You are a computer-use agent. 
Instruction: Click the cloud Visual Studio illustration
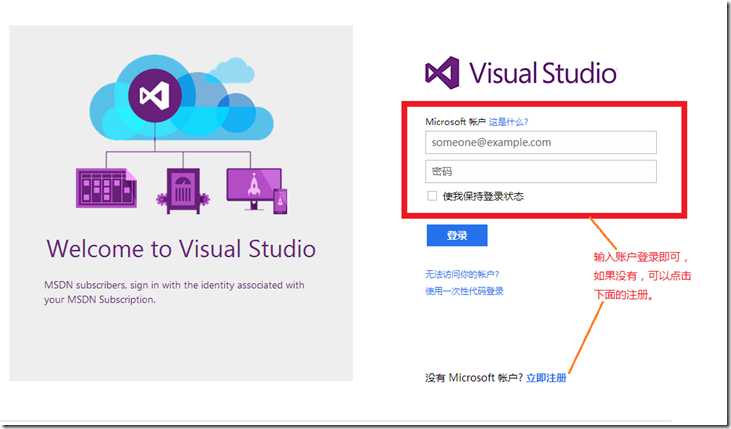(x=181, y=98)
